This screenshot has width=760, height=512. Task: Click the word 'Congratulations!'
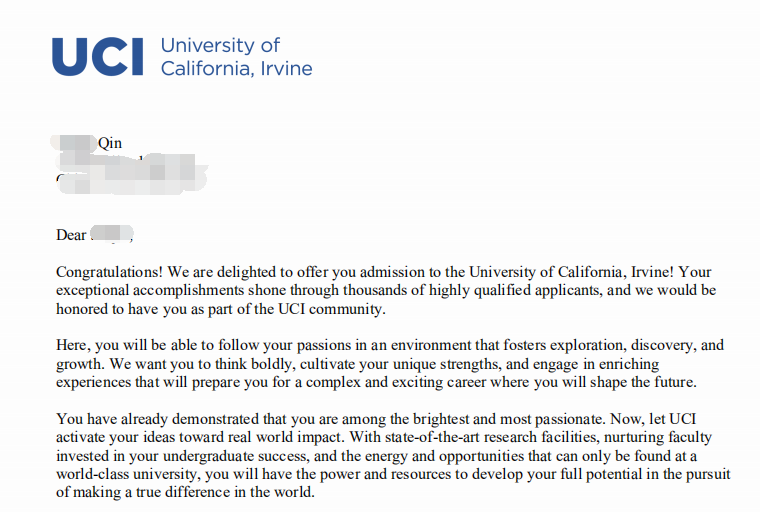click(110, 272)
